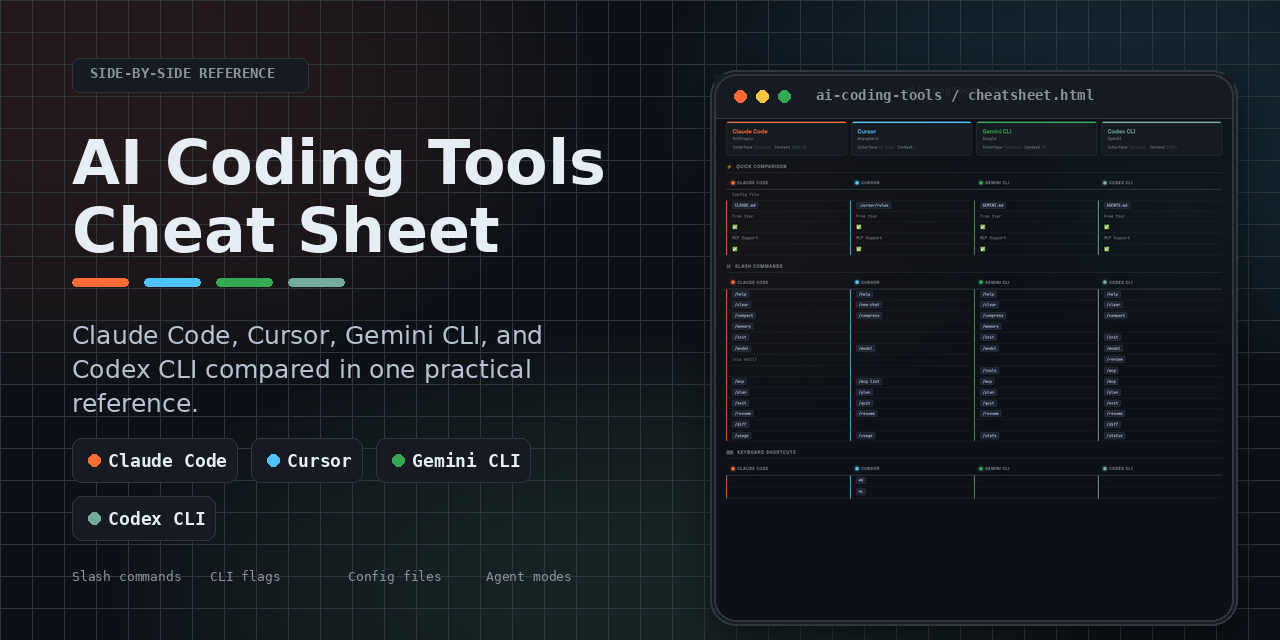Click the Quick Comparison section heading
The image size is (1280, 640).
[762, 167]
